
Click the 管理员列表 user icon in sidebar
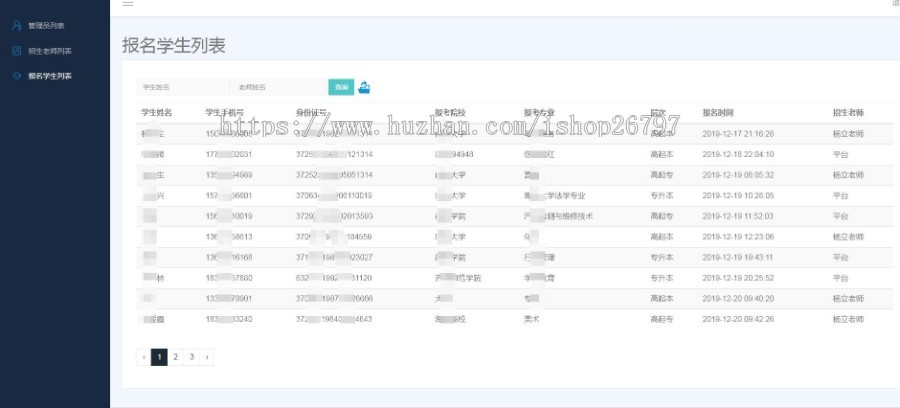tap(17, 25)
